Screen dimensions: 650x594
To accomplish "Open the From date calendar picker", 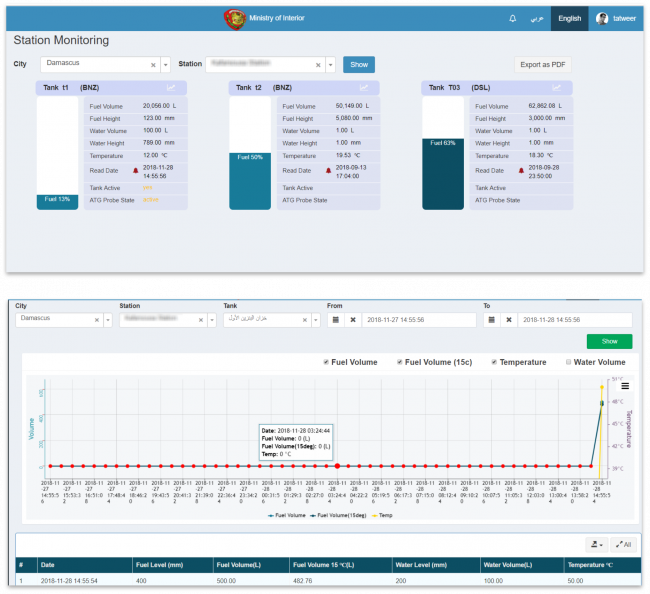I will click(335, 320).
